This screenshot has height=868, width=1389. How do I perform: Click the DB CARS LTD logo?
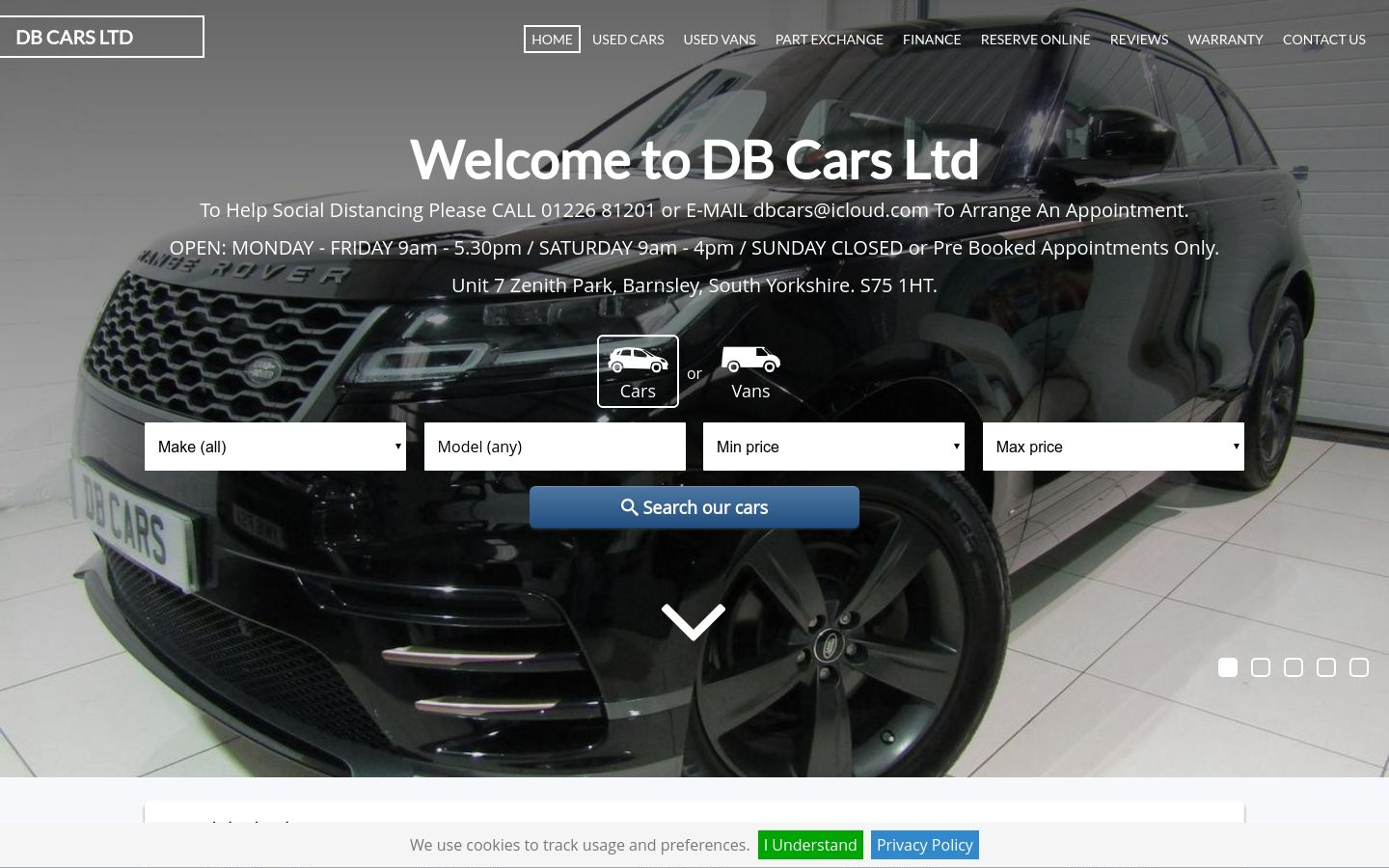pos(101,37)
